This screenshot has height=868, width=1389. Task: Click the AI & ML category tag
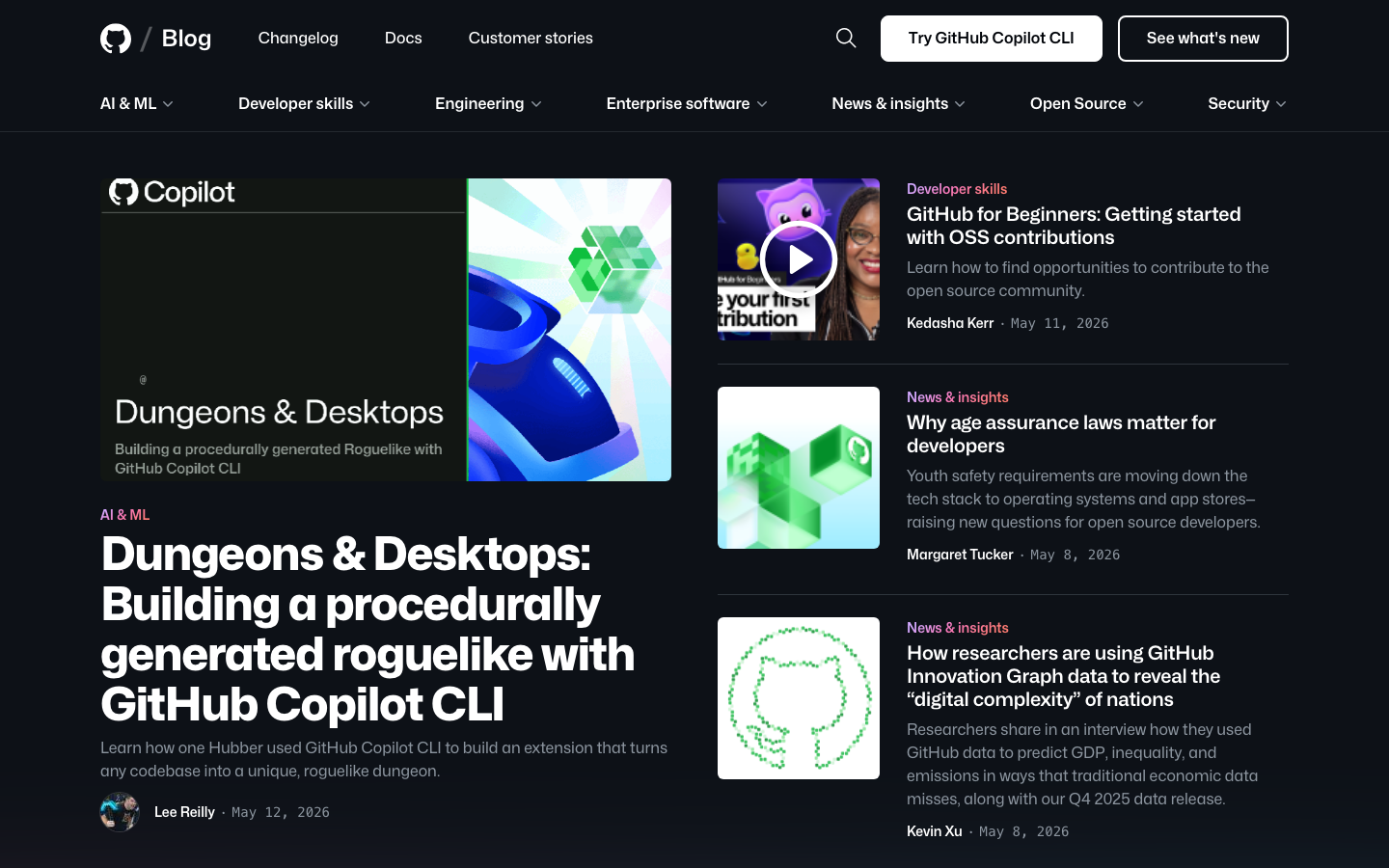[x=125, y=515]
